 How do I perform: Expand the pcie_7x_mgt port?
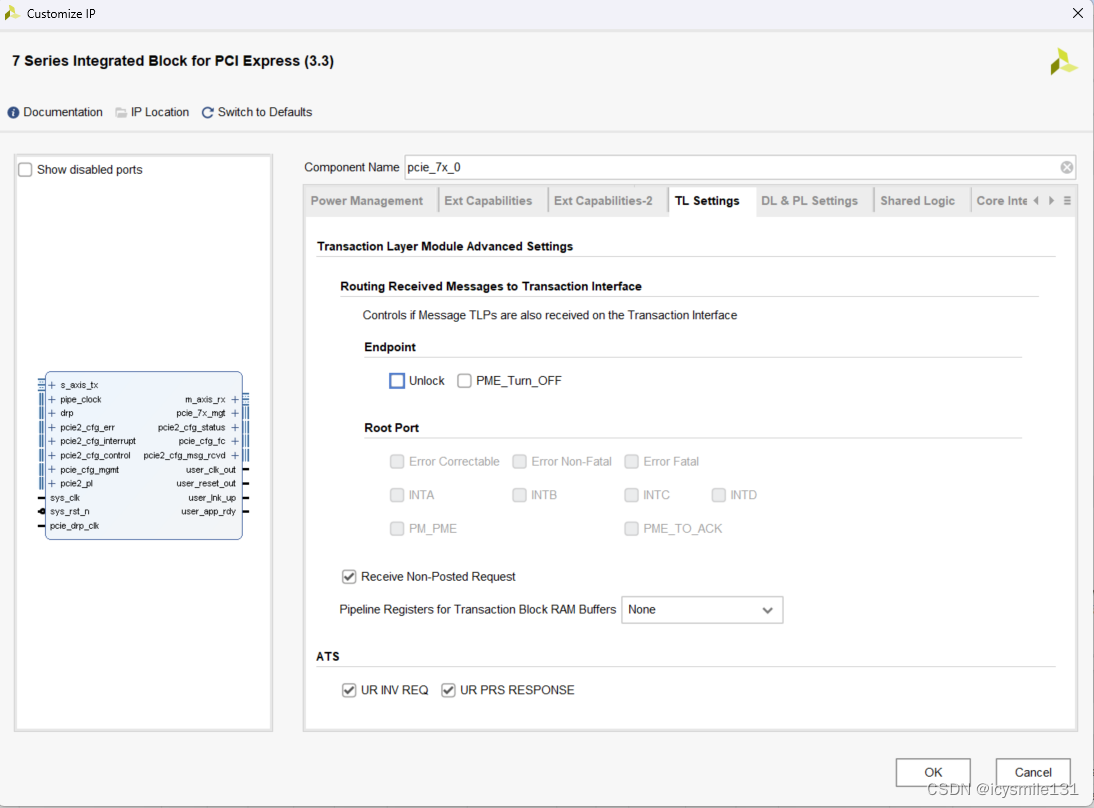[x=235, y=413]
